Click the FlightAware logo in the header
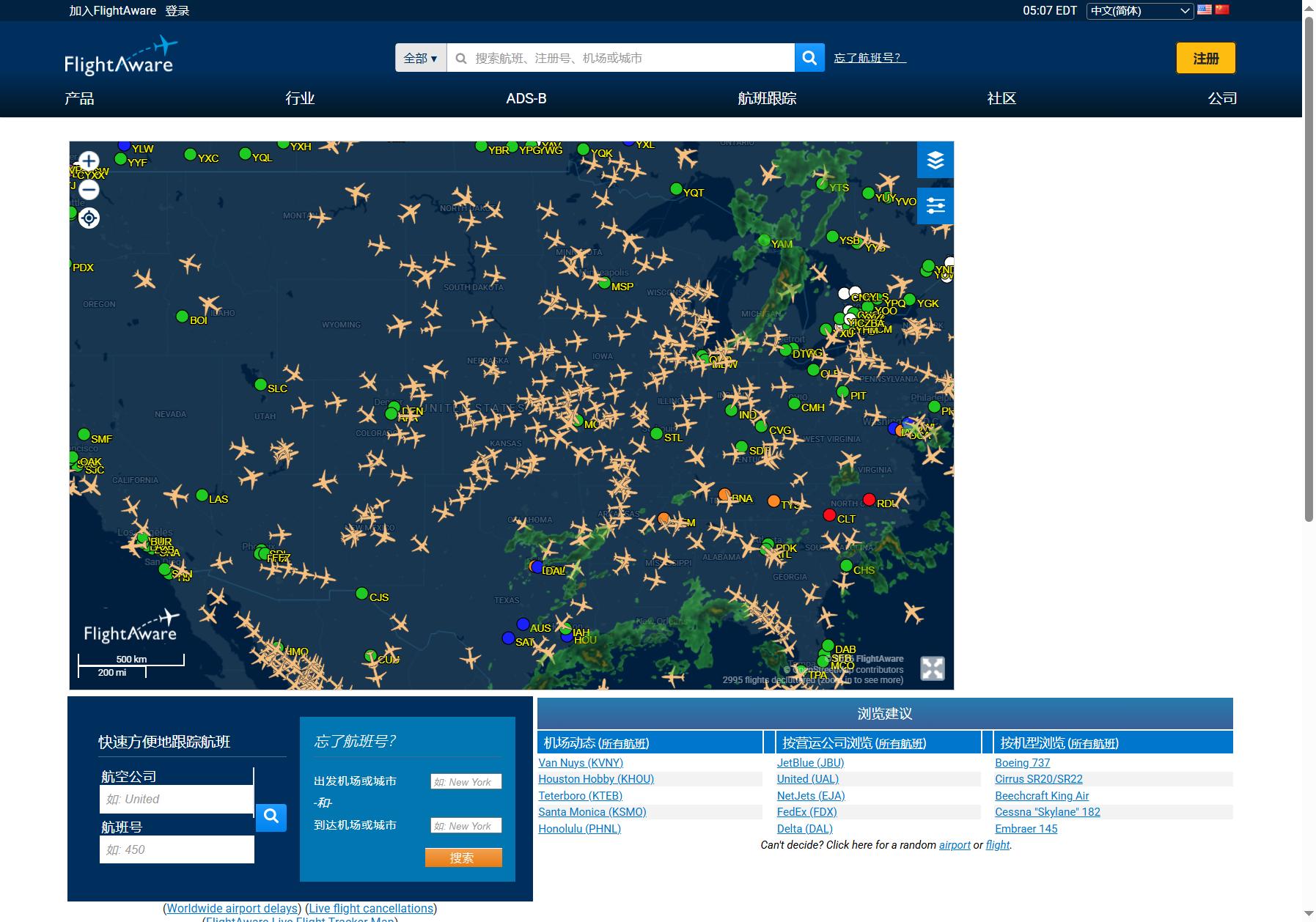Viewport: 1316px width, 922px height. tap(121, 56)
